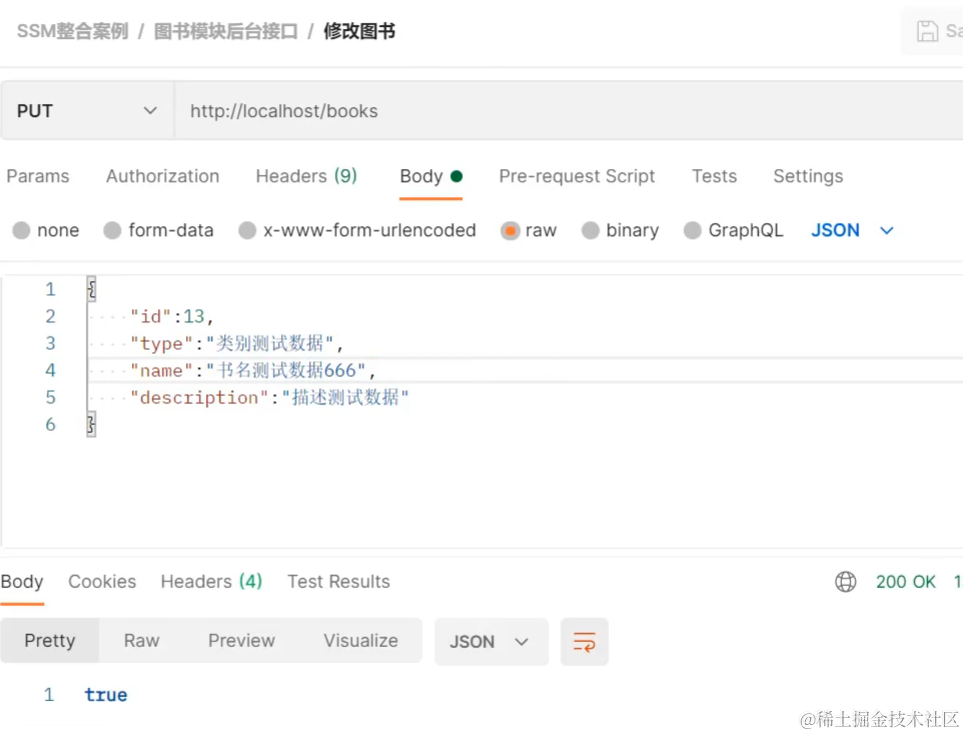Screen dimensions: 966x736
Task: Switch to Raw response view
Action: coord(141,641)
